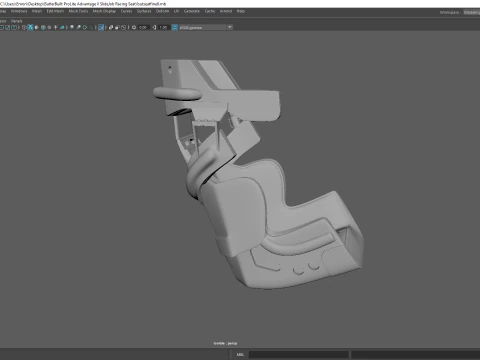Click the MEL command input field

[299, 354]
